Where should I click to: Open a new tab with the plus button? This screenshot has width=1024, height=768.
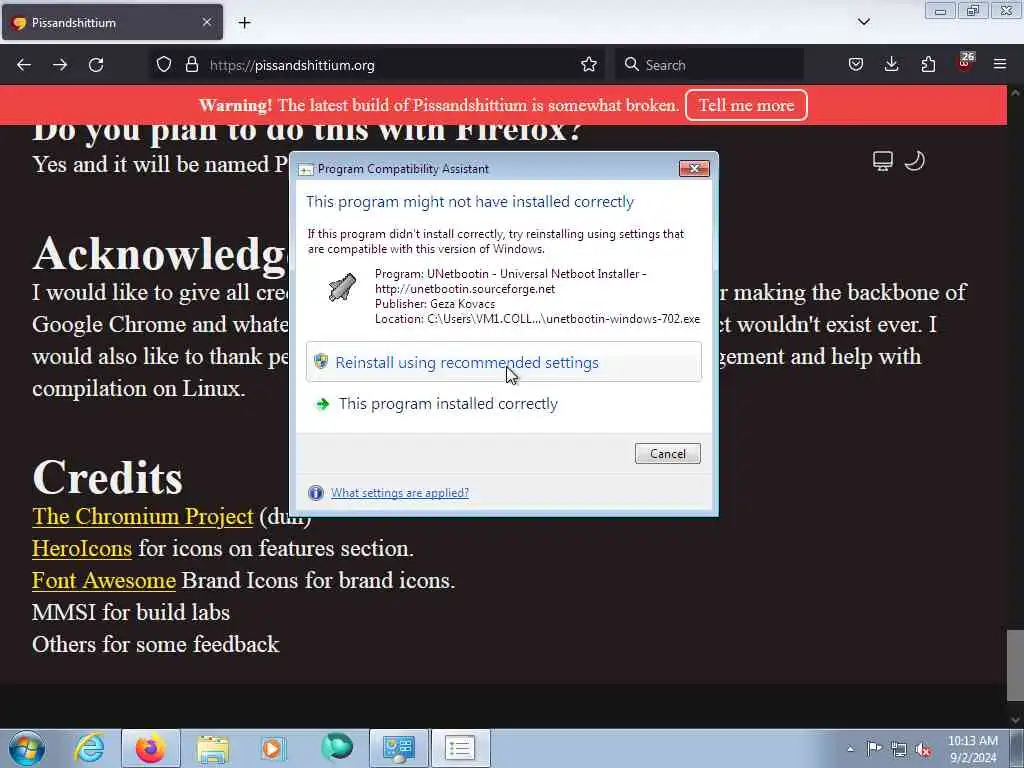[x=244, y=23]
